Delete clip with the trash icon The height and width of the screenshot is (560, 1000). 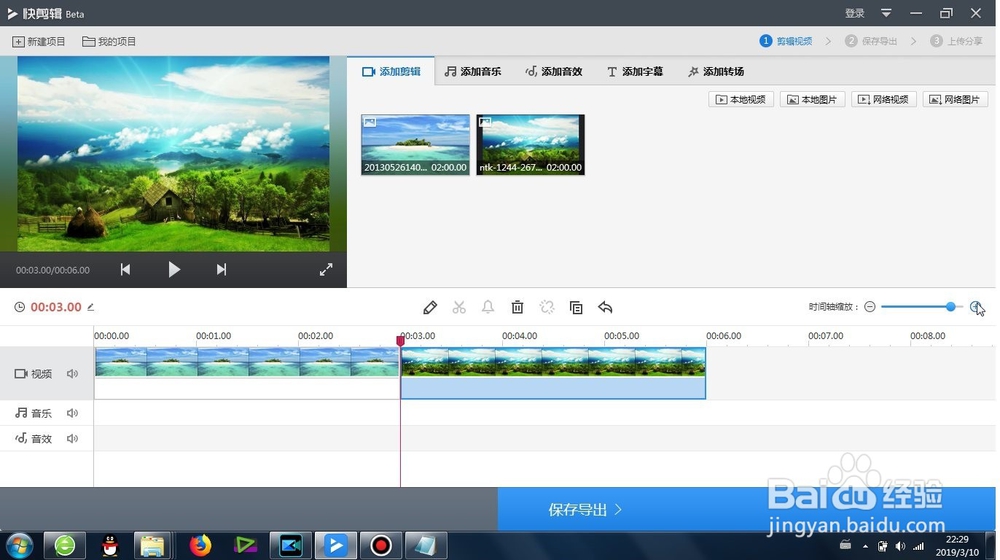pos(517,307)
